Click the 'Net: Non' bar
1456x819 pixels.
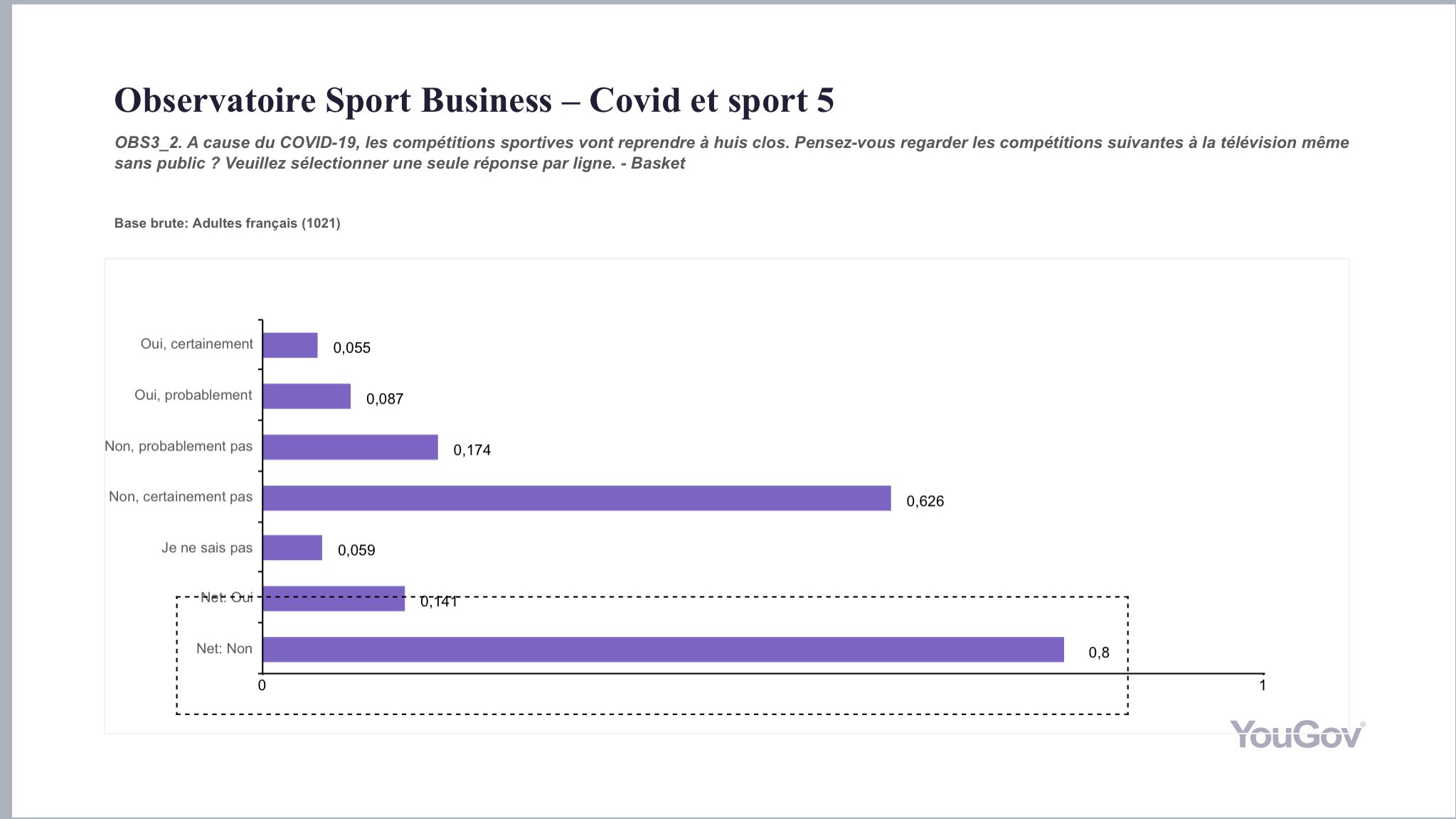663,650
